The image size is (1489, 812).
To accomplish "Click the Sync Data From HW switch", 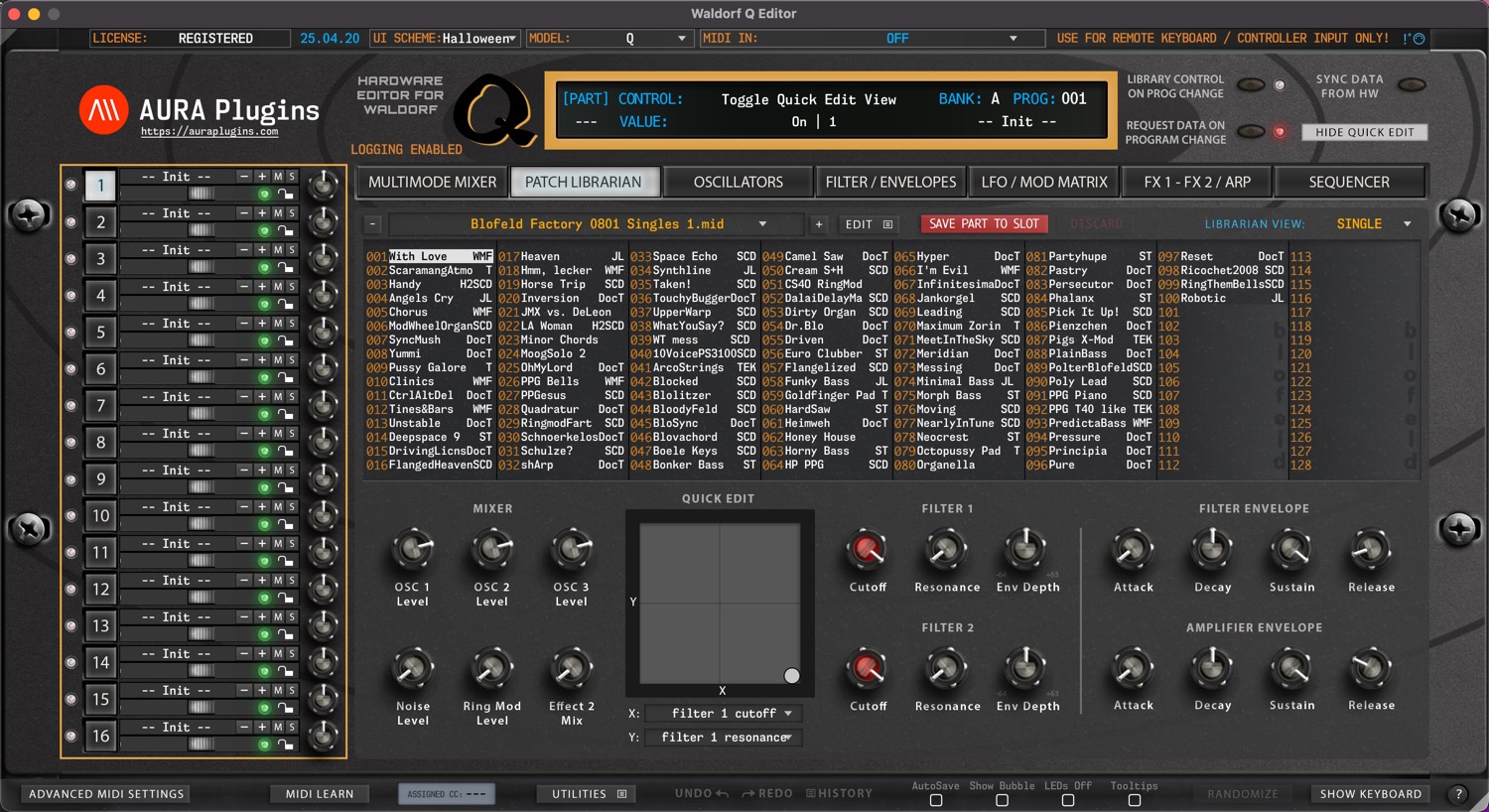I will (x=1412, y=85).
